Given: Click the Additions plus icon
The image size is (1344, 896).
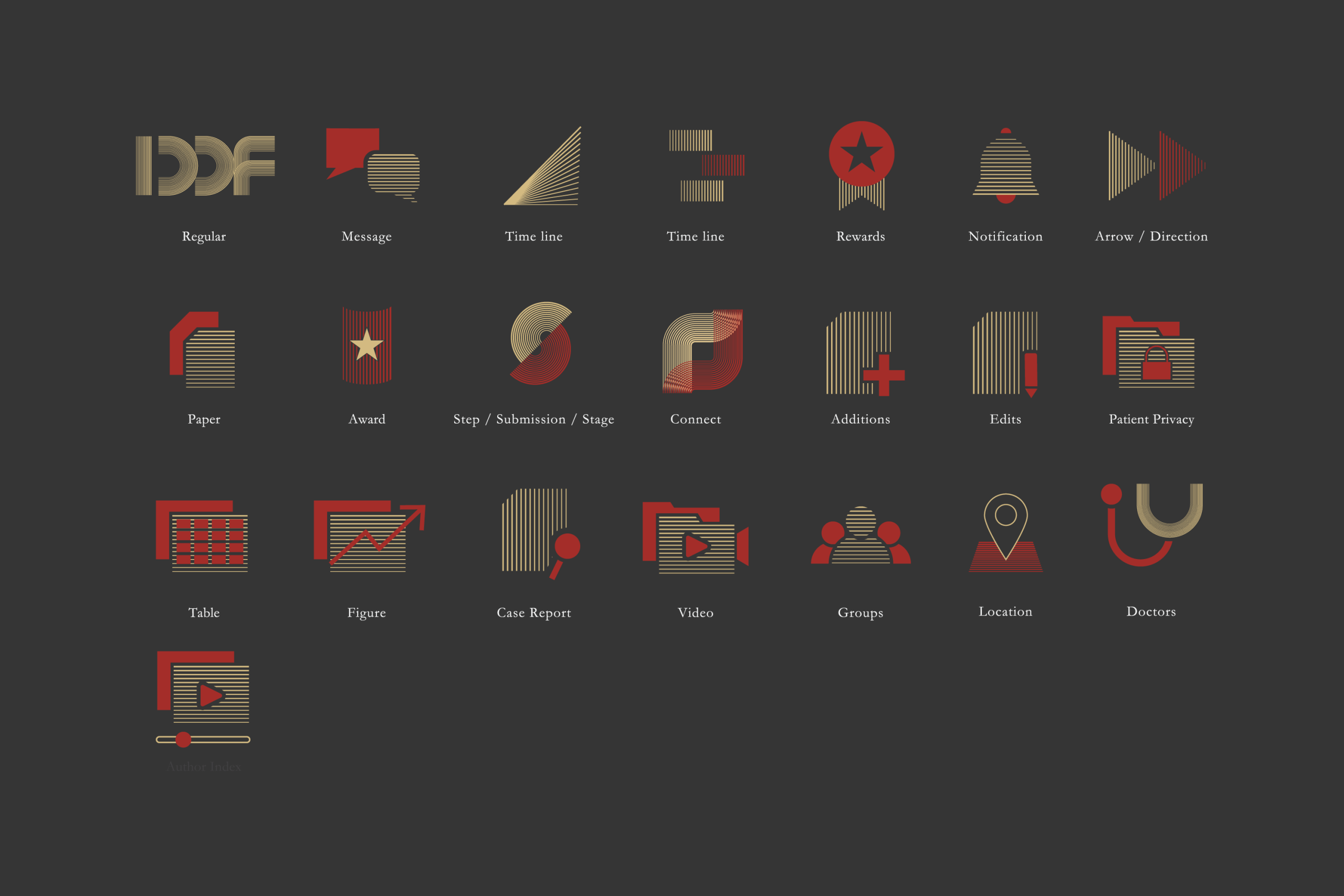Looking at the screenshot, I should click(x=865, y=354).
